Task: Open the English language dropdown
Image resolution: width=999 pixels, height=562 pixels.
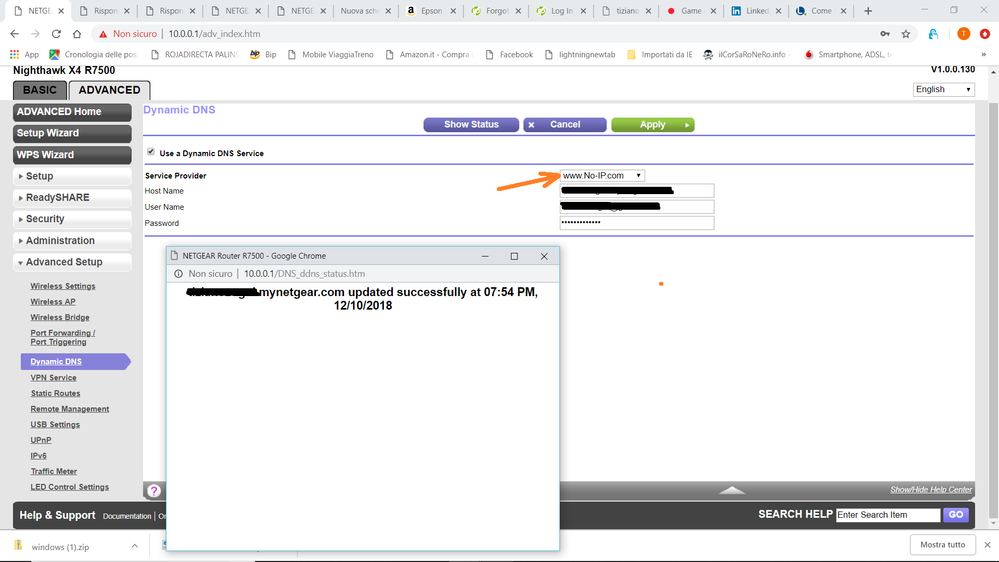Action: (x=944, y=89)
